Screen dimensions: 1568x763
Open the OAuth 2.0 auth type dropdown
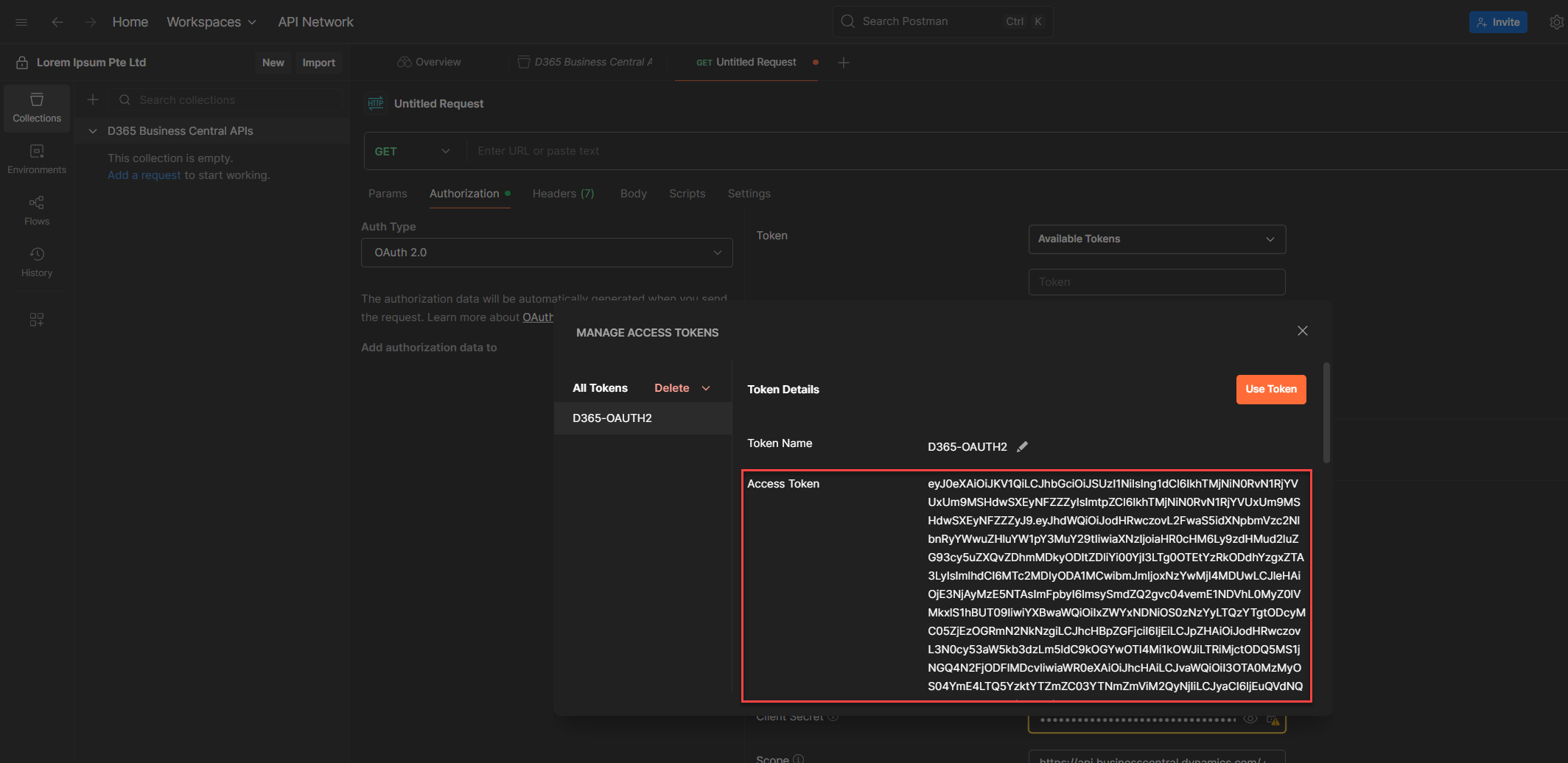tap(547, 253)
